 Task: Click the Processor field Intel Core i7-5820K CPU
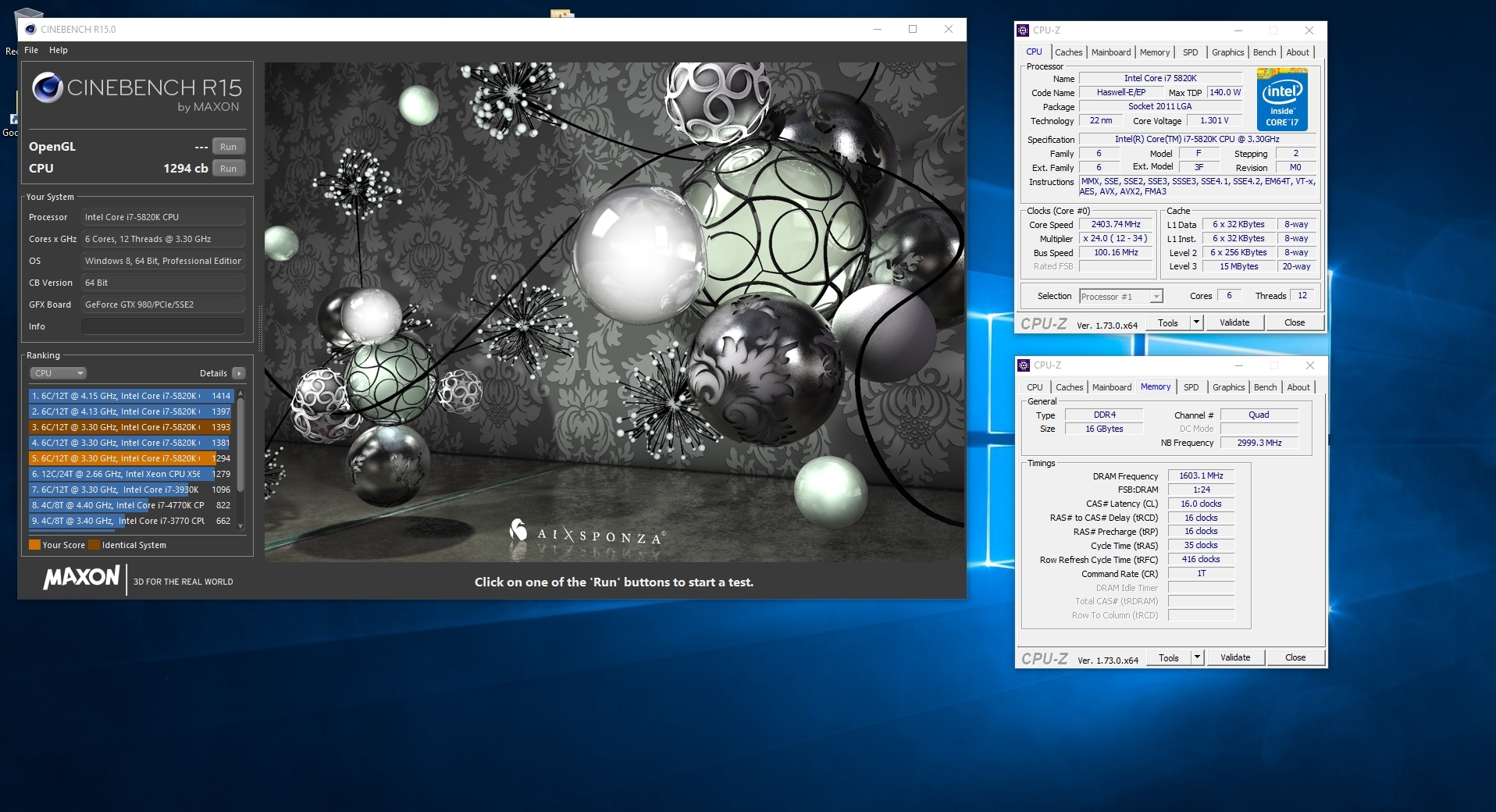[x=163, y=217]
